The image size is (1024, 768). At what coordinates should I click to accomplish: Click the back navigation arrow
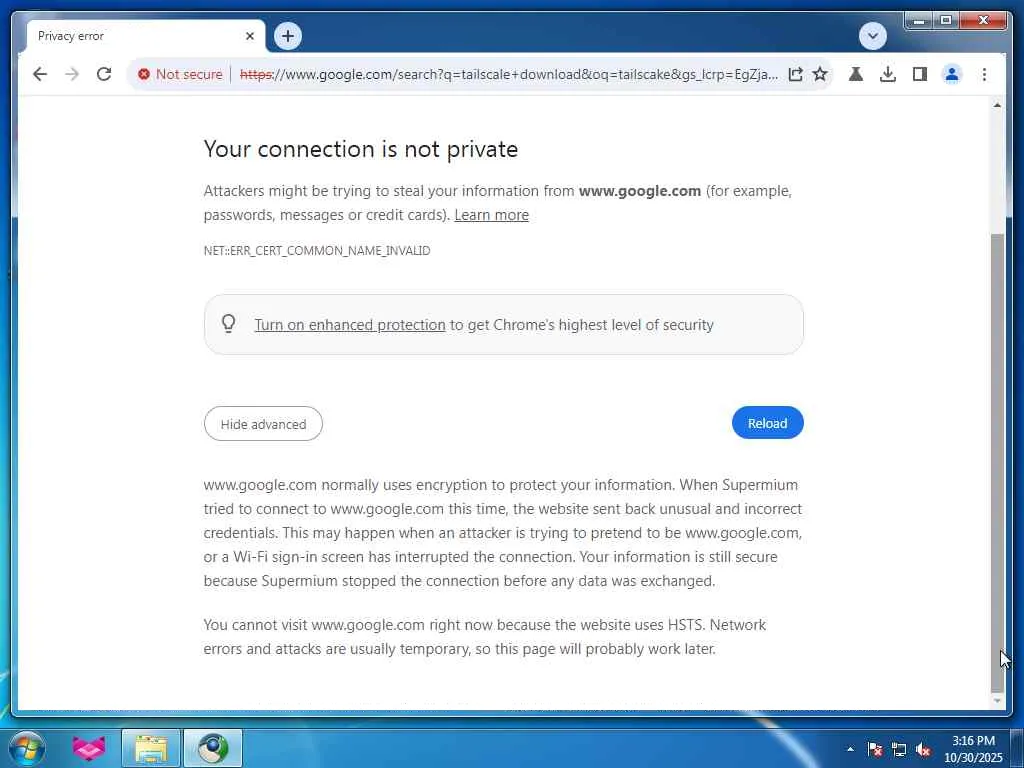40,74
